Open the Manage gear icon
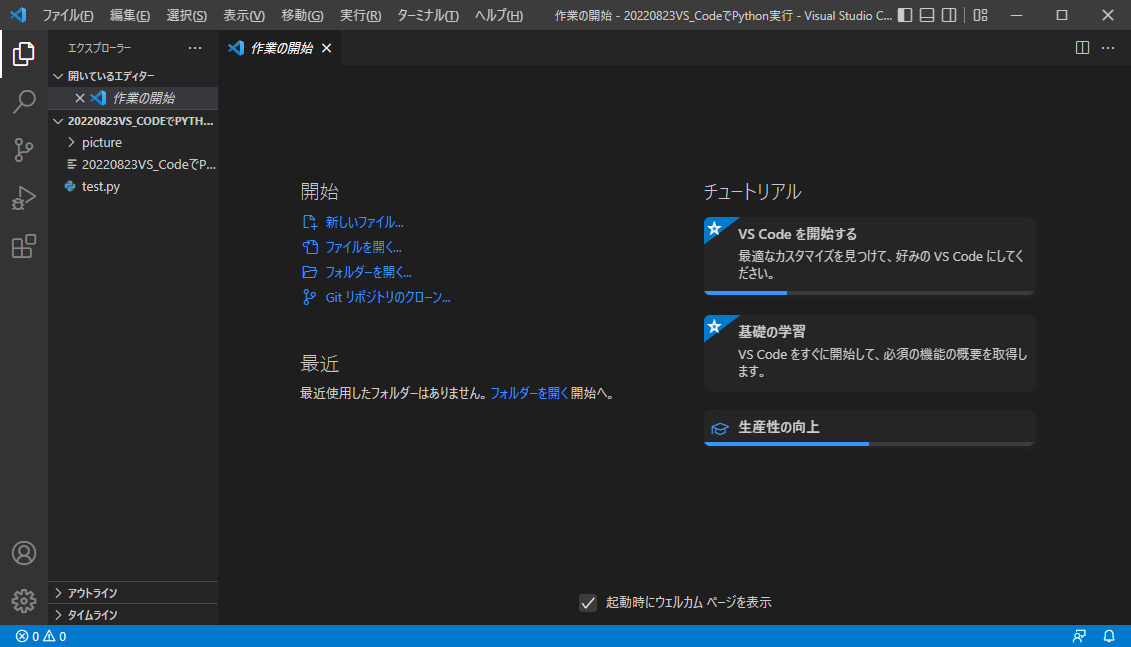 [x=24, y=600]
